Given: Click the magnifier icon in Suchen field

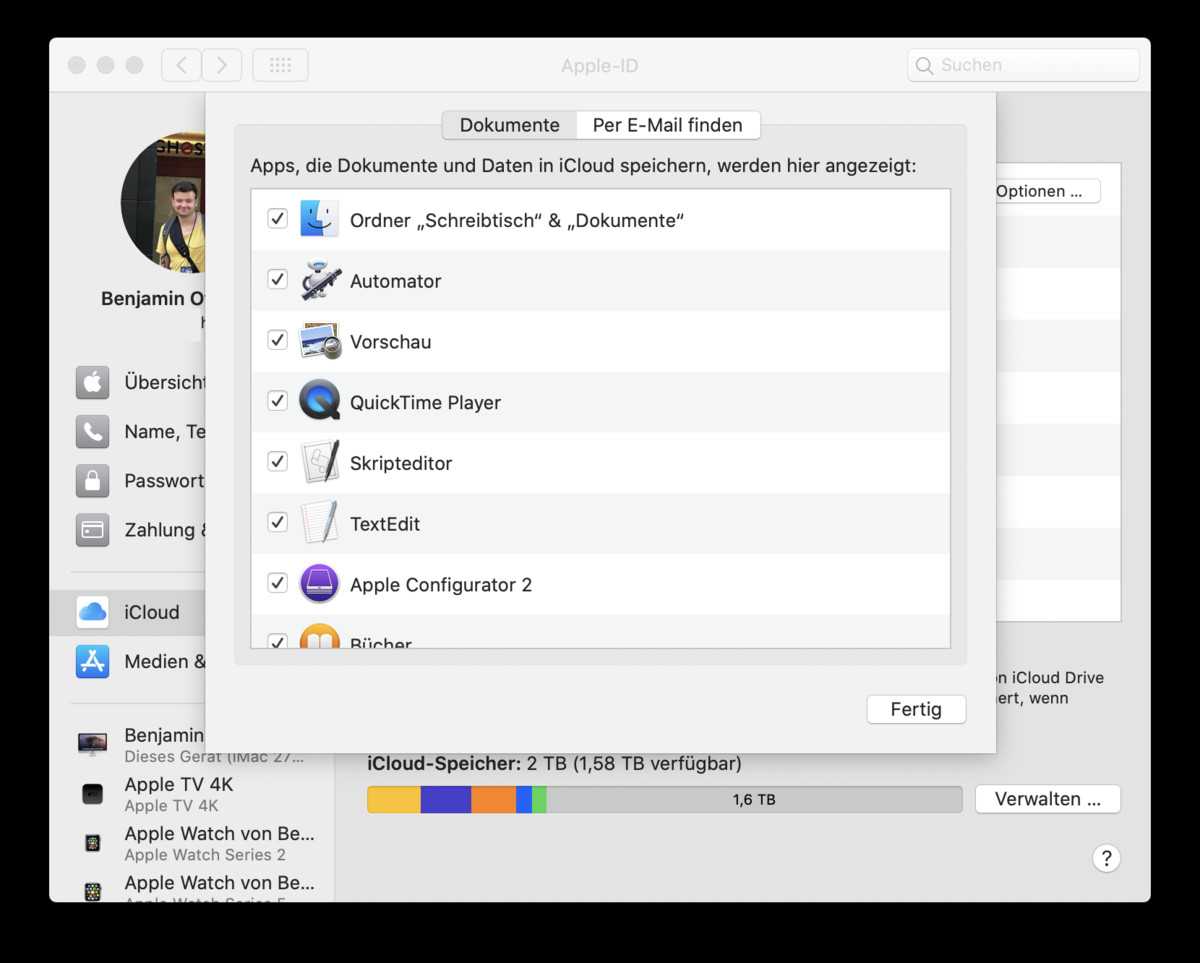Looking at the screenshot, I should 925,65.
